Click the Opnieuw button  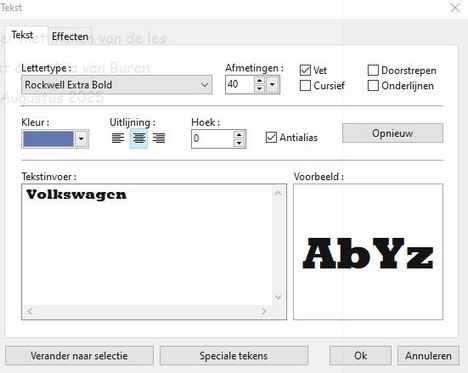pos(393,133)
